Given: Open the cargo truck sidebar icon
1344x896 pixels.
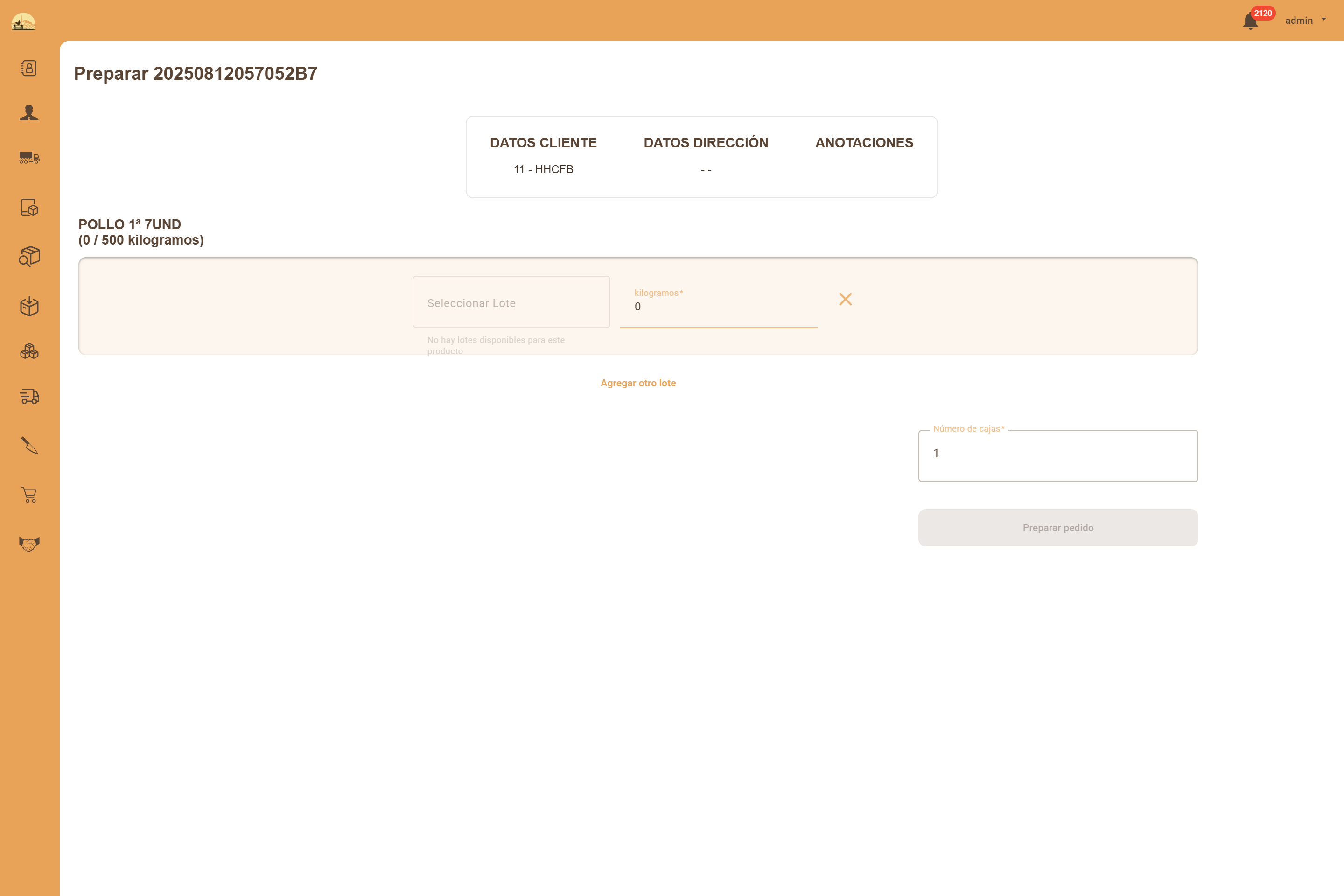Looking at the screenshot, I should coord(29,158).
